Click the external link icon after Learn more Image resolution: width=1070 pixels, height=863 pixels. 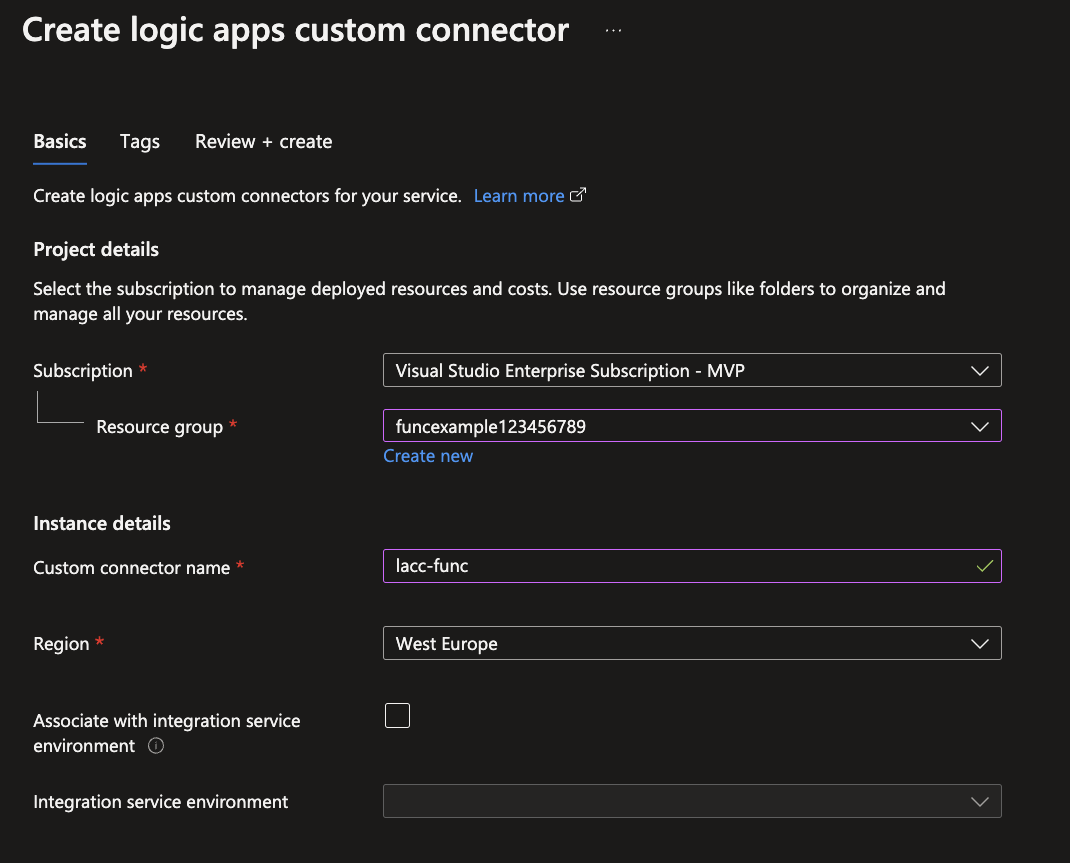click(x=578, y=196)
